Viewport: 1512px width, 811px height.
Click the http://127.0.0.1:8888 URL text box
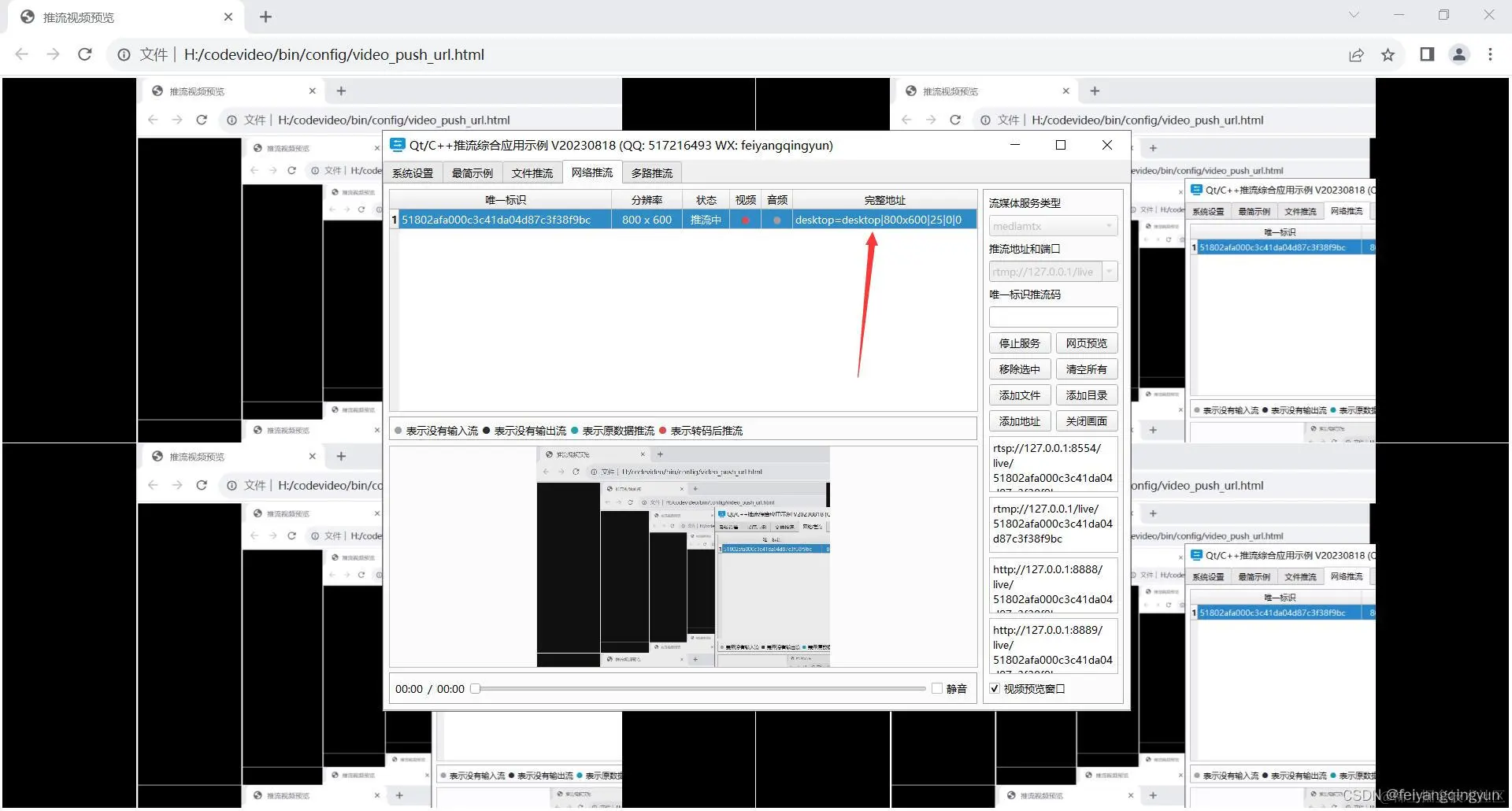pos(1053,586)
